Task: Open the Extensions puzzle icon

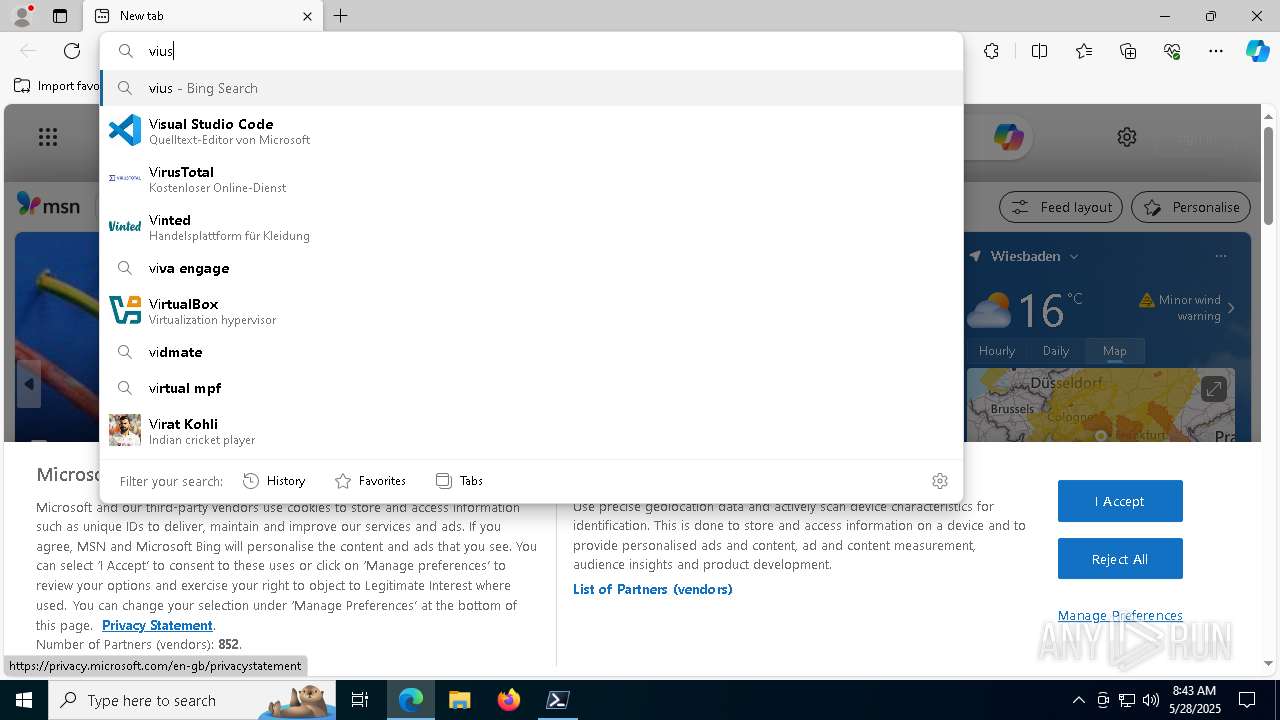Action: (991, 51)
